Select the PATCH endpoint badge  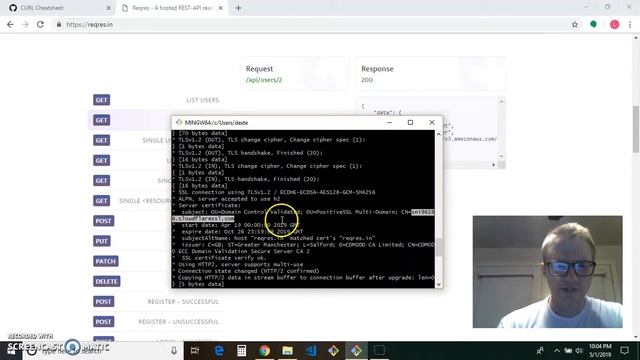pyautogui.click(x=105, y=261)
